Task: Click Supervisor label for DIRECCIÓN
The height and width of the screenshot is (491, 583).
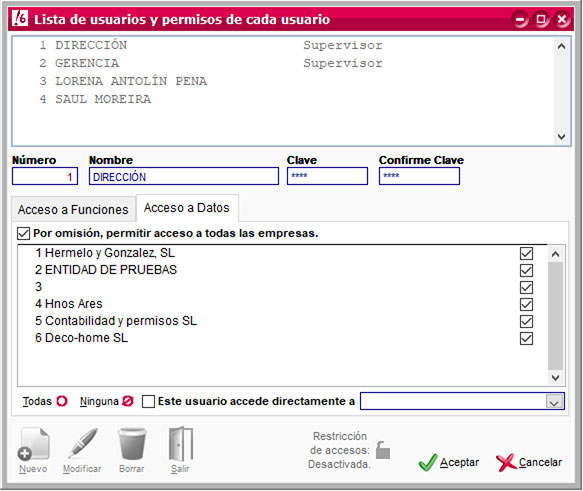Action: (x=343, y=45)
